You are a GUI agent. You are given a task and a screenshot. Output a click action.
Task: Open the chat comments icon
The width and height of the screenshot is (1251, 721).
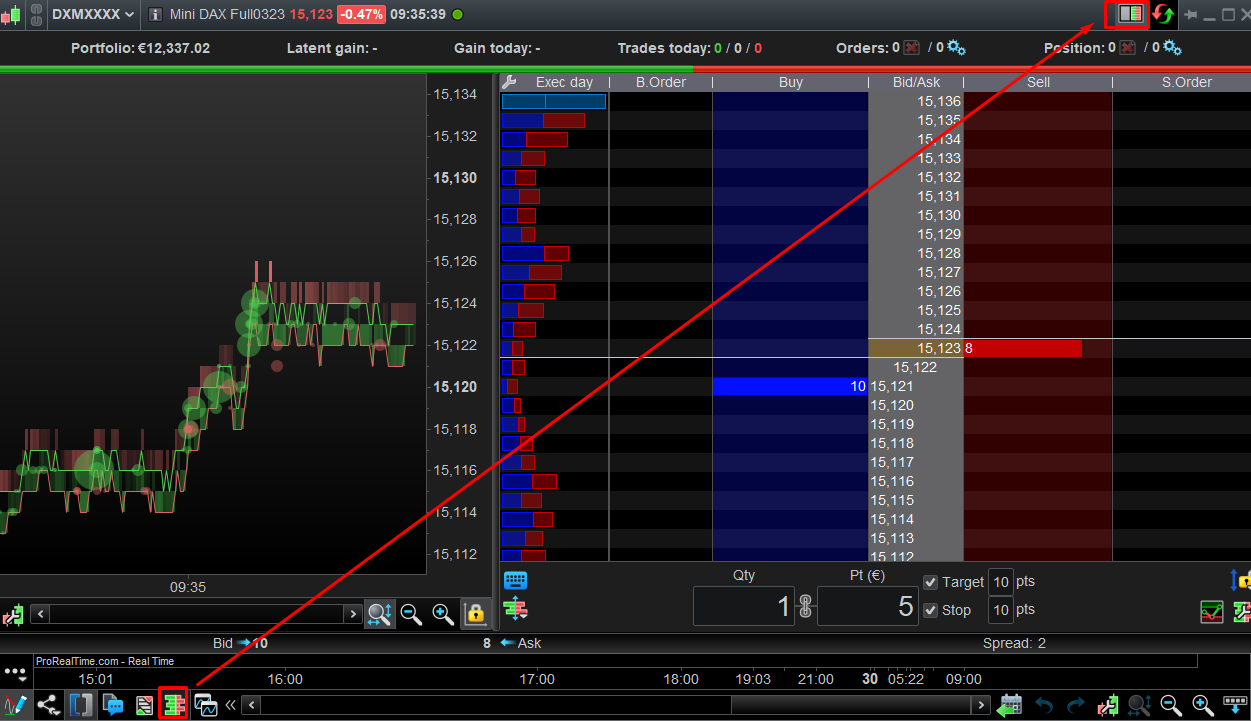pos(113,705)
